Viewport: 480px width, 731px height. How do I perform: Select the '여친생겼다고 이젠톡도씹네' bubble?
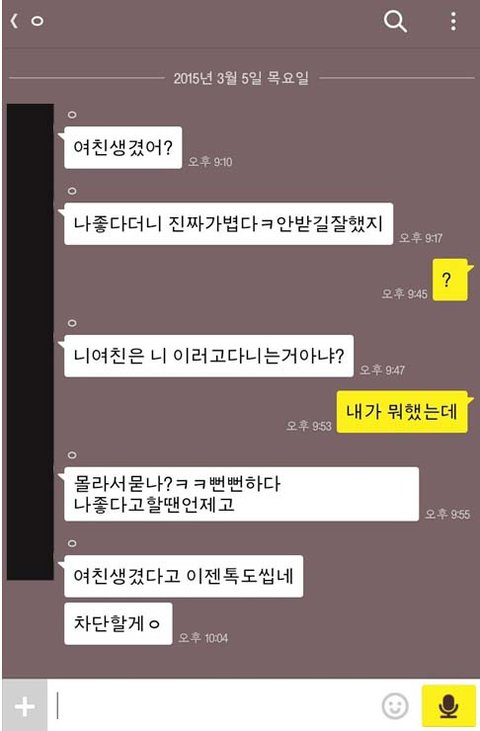[x=183, y=576]
